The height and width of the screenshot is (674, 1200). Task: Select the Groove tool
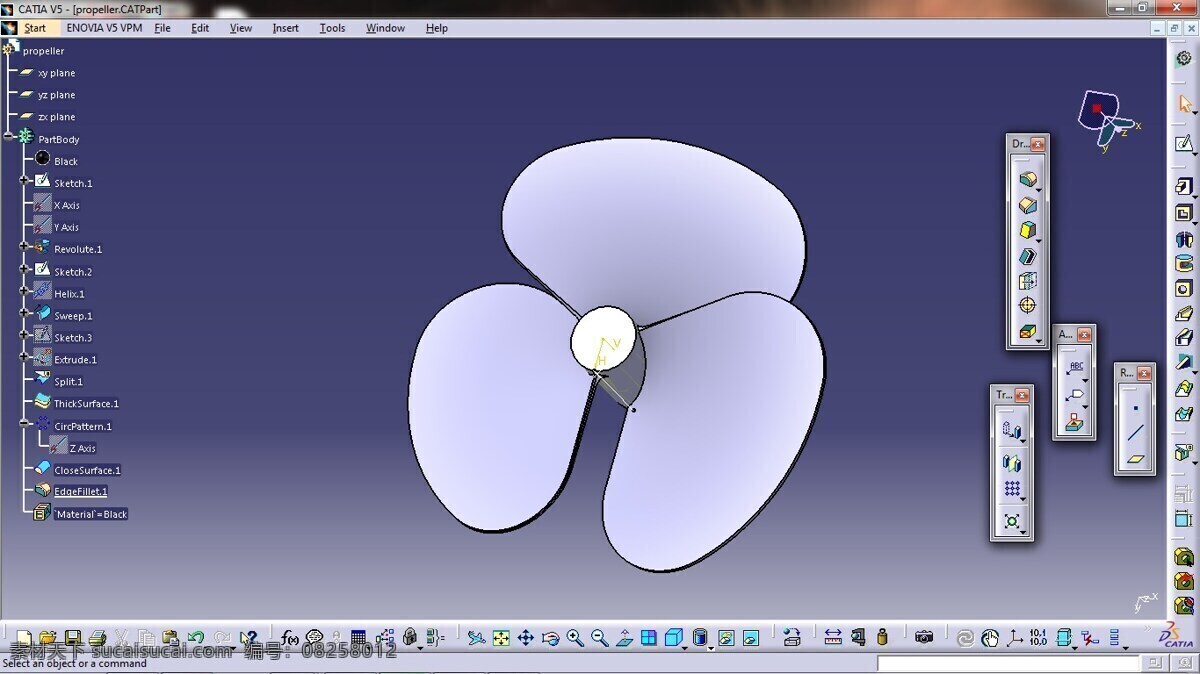coord(1184,264)
